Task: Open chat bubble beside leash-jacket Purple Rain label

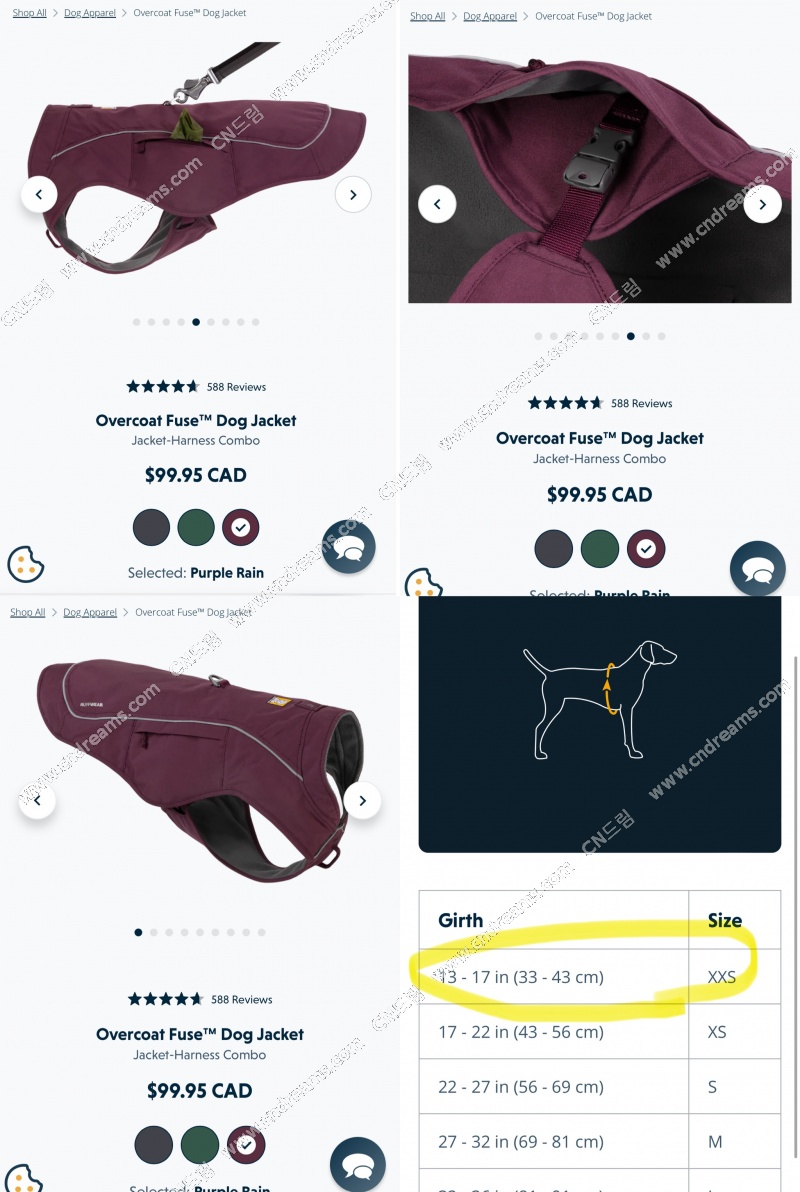Action: pyautogui.click(x=349, y=547)
